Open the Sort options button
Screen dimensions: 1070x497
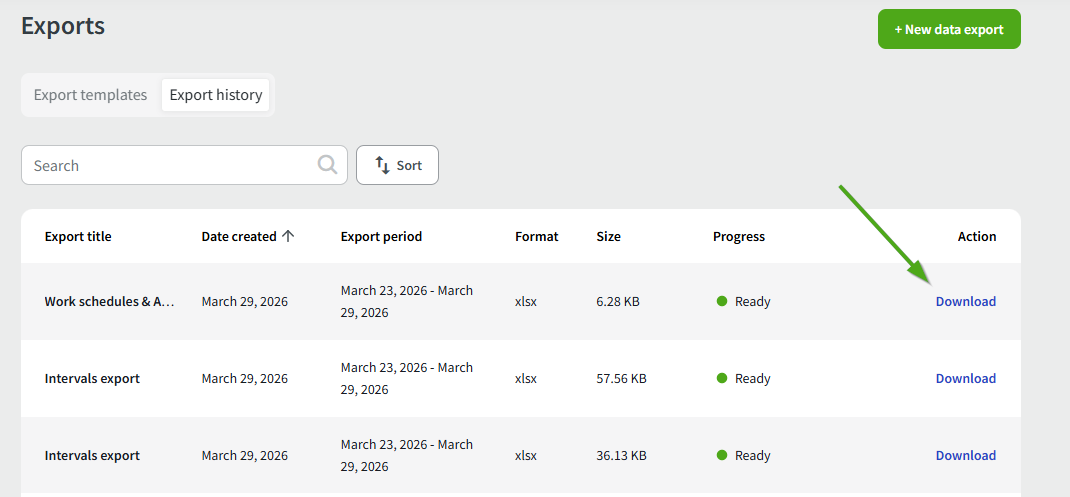tap(397, 165)
